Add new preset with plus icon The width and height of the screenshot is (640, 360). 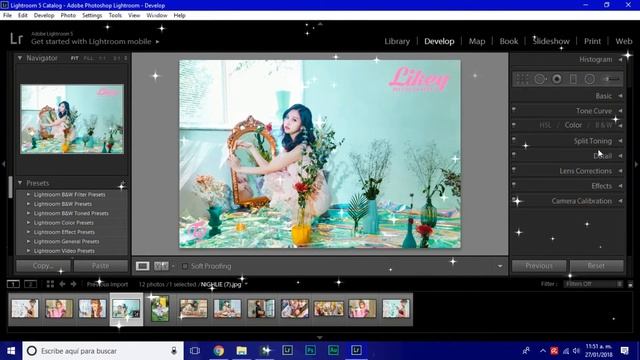122,183
